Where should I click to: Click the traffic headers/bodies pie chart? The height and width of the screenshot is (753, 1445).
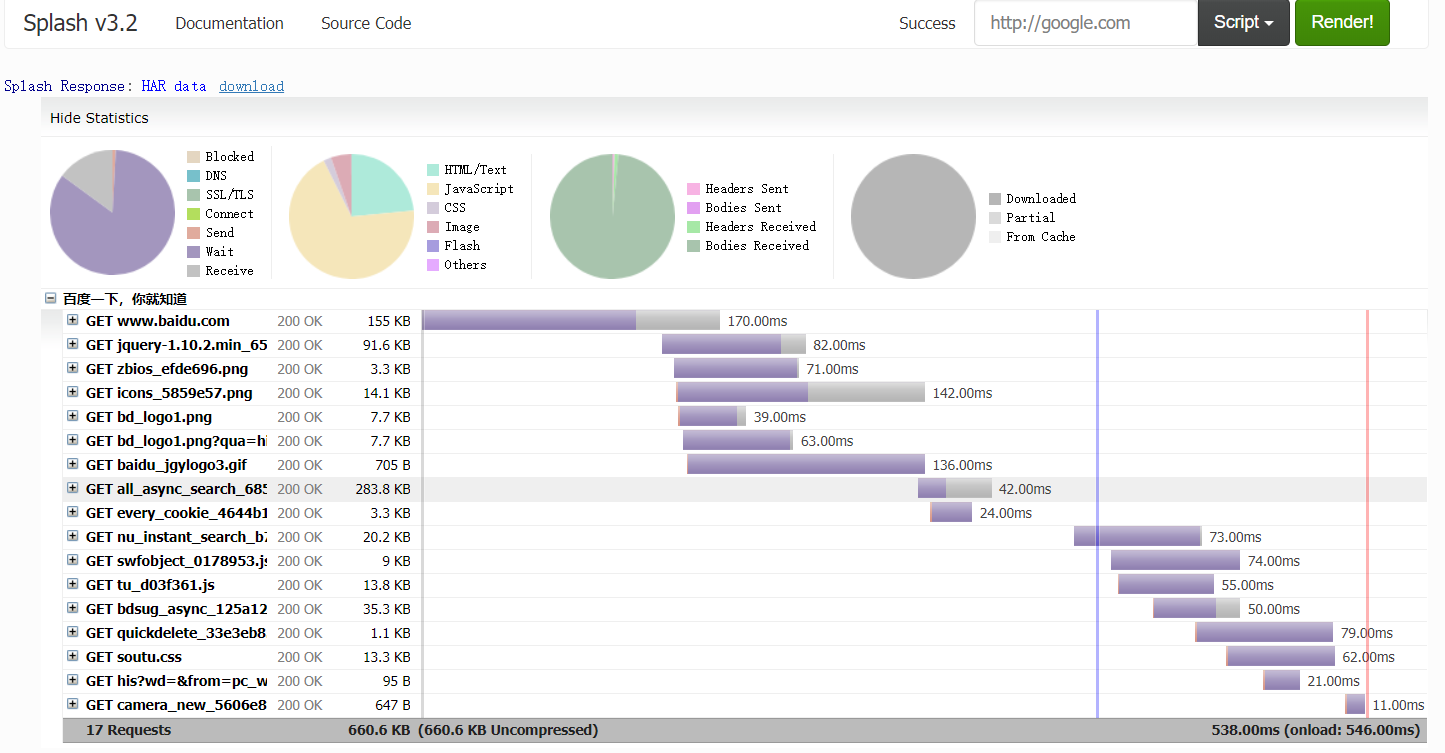pyautogui.click(x=612, y=216)
